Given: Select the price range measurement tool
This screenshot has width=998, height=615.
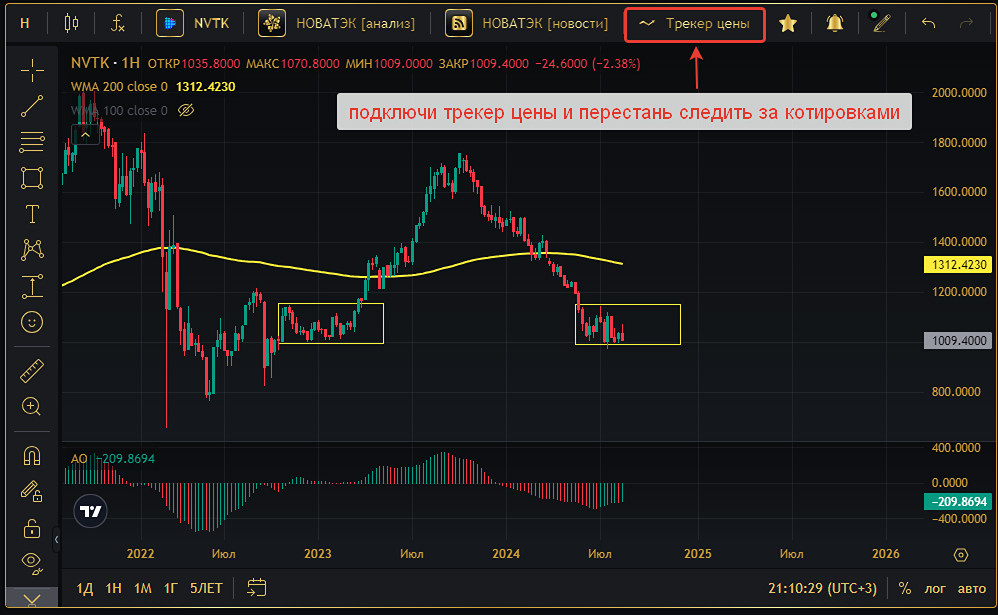Looking at the screenshot, I should tap(32, 286).
